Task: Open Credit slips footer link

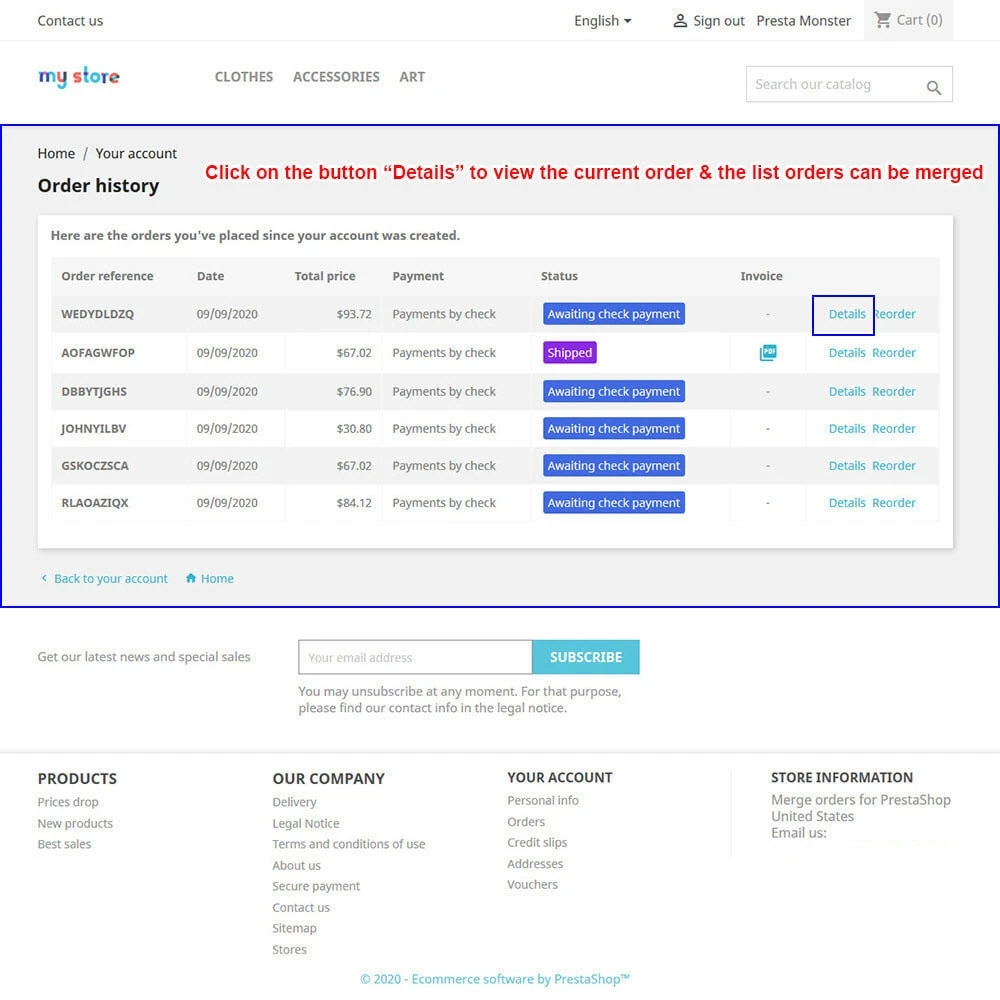Action: click(x=537, y=842)
